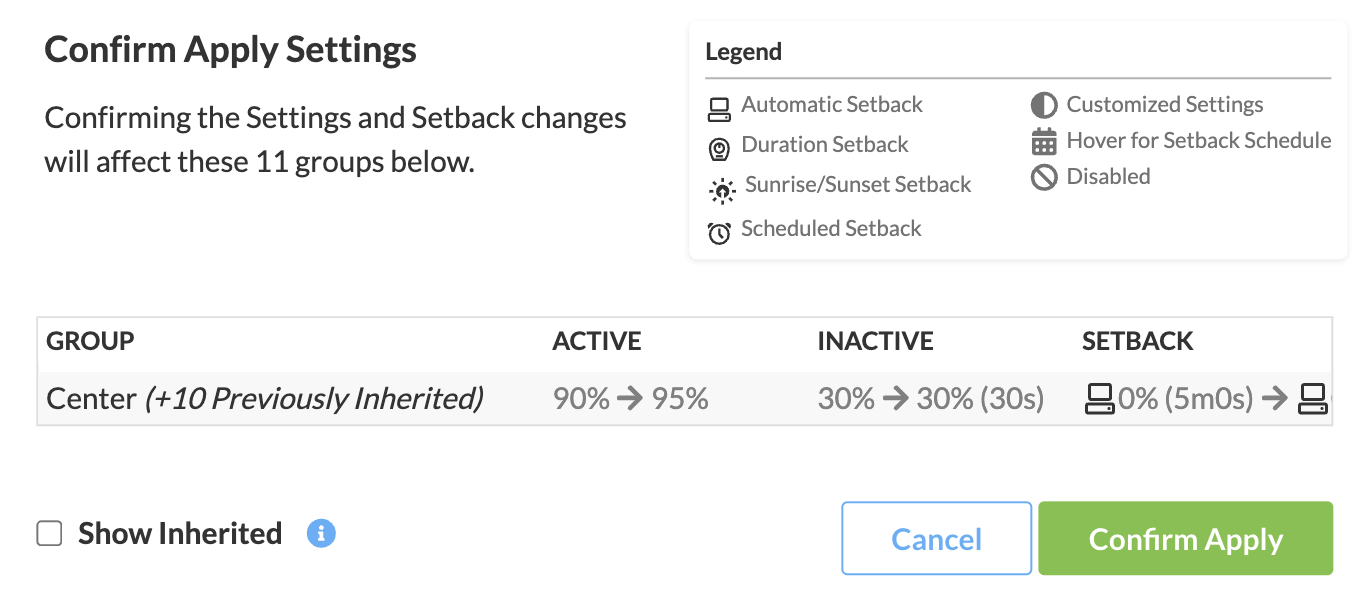This screenshot has width=1370, height=598.
Task: Click the Setback Schedule calendar icon
Action: [1044, 142]
